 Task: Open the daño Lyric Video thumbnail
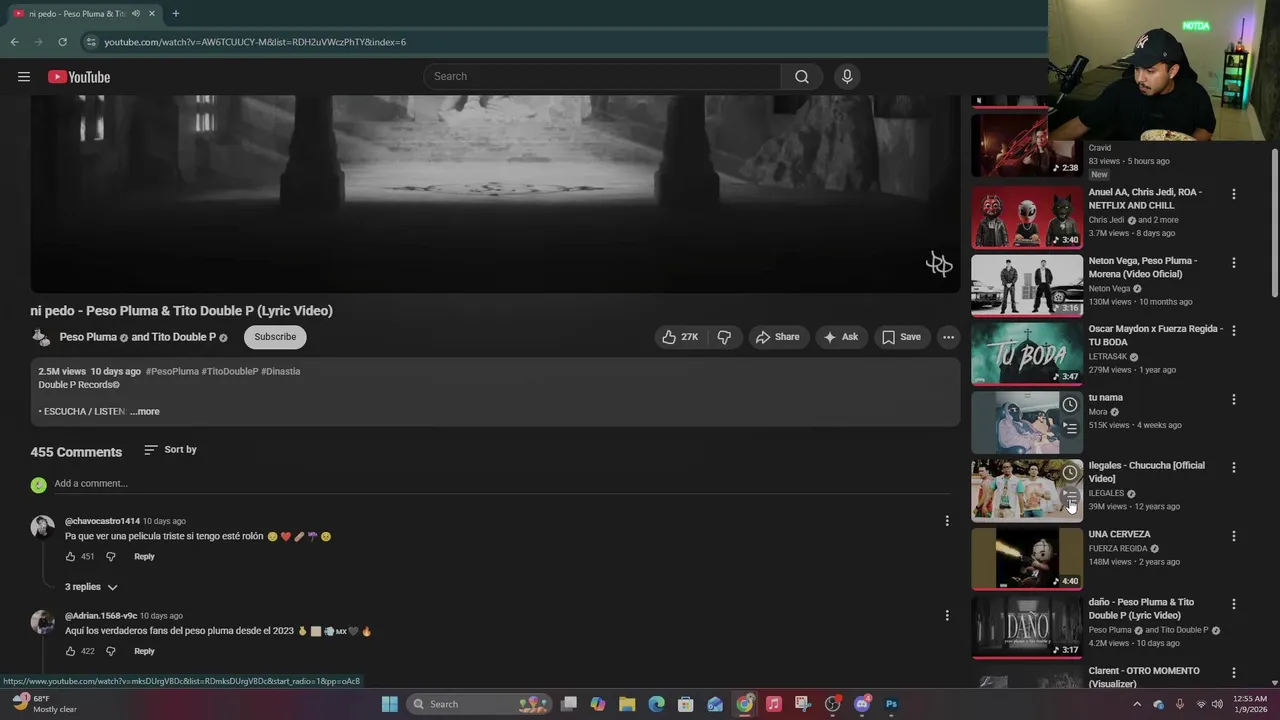coord(1027,627)
